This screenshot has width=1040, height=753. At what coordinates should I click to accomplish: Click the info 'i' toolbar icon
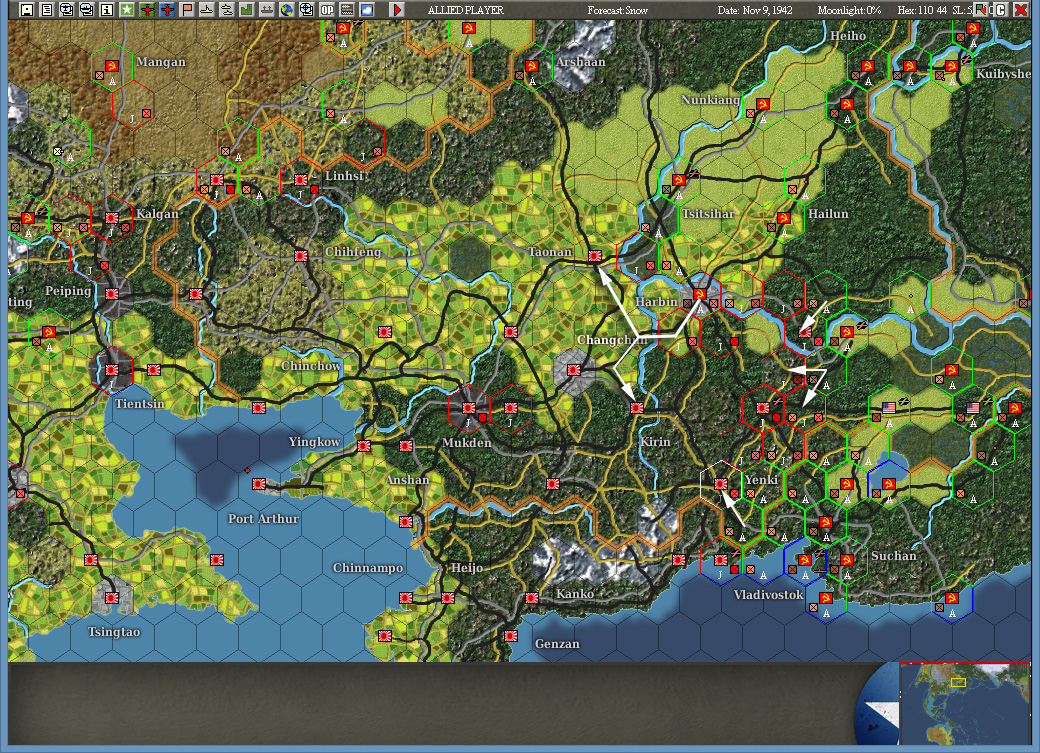point(107,10)
